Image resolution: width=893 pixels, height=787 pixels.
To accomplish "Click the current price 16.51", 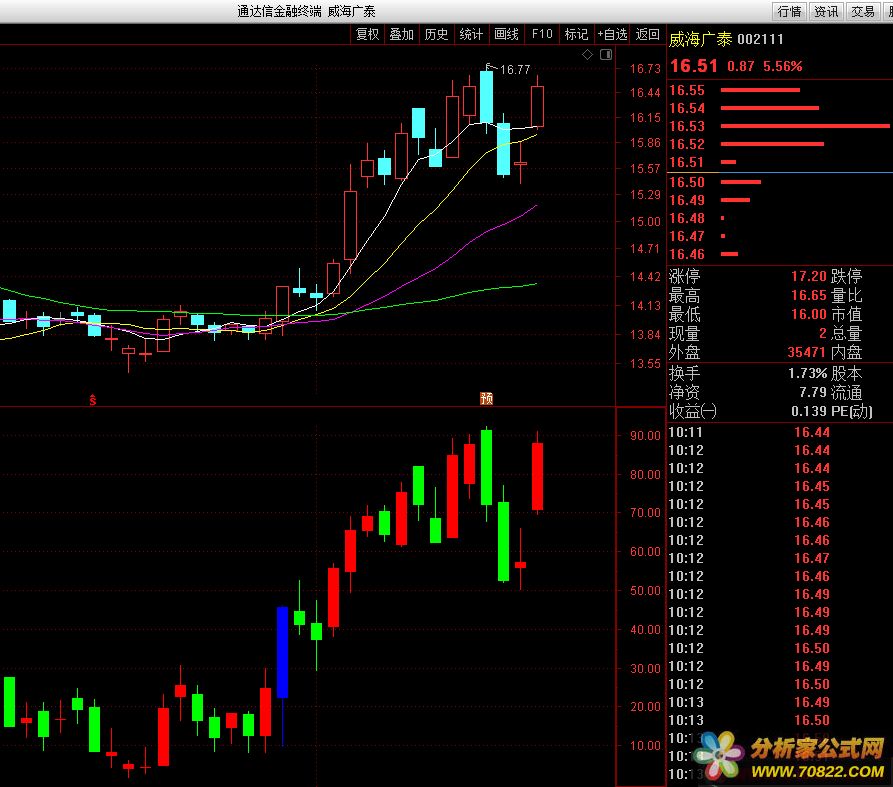I will [693, 66].
